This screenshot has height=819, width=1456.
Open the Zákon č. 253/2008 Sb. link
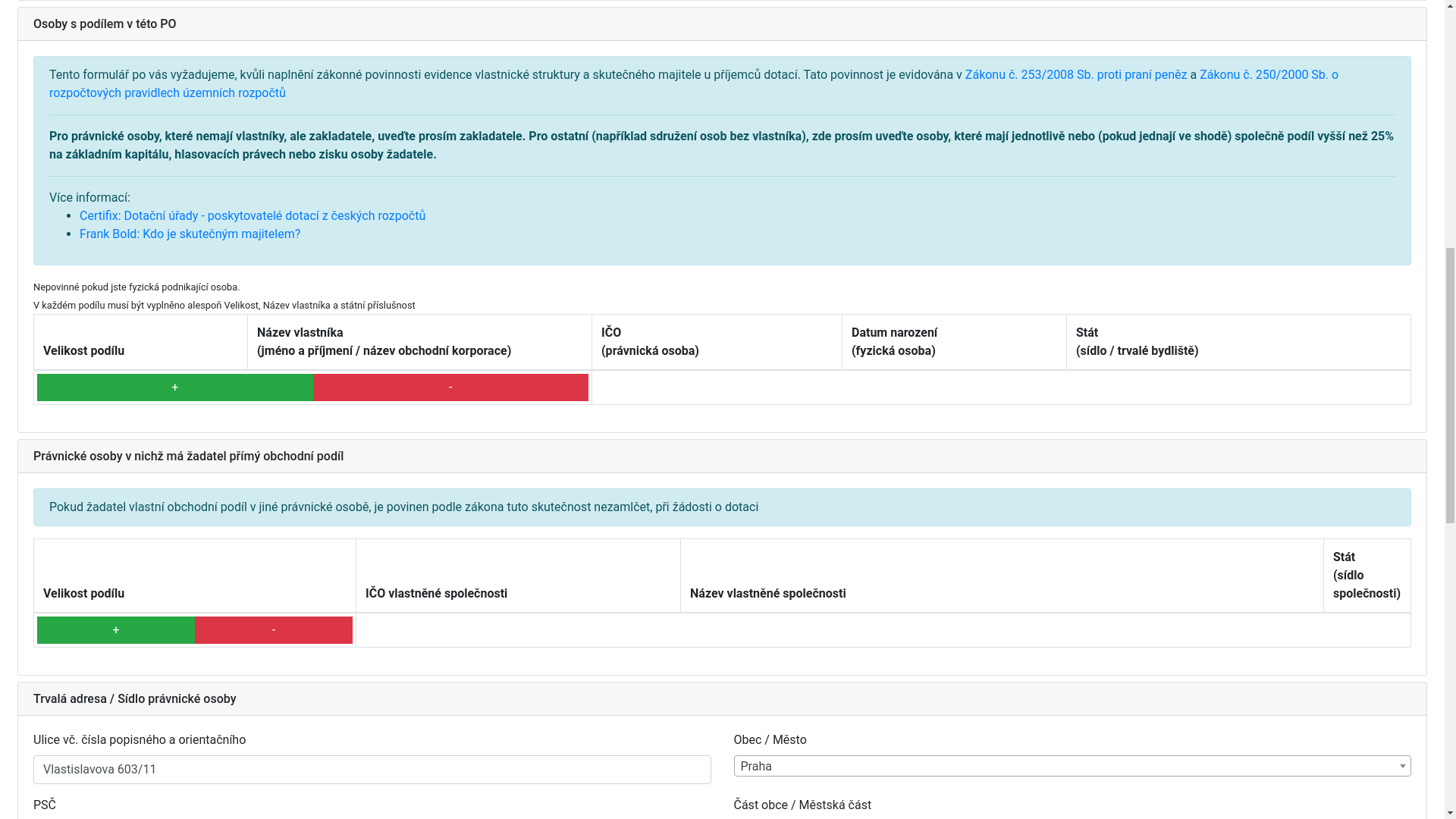pyautogui.click(x=1075, y=74)
